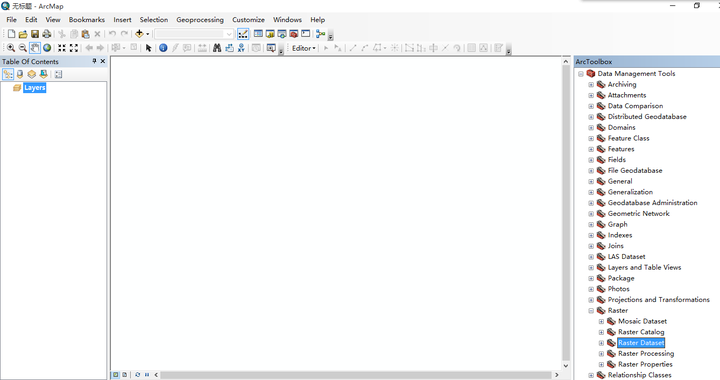Open the Windows menu
720x380 pixels.
click(x=287, y=20)
